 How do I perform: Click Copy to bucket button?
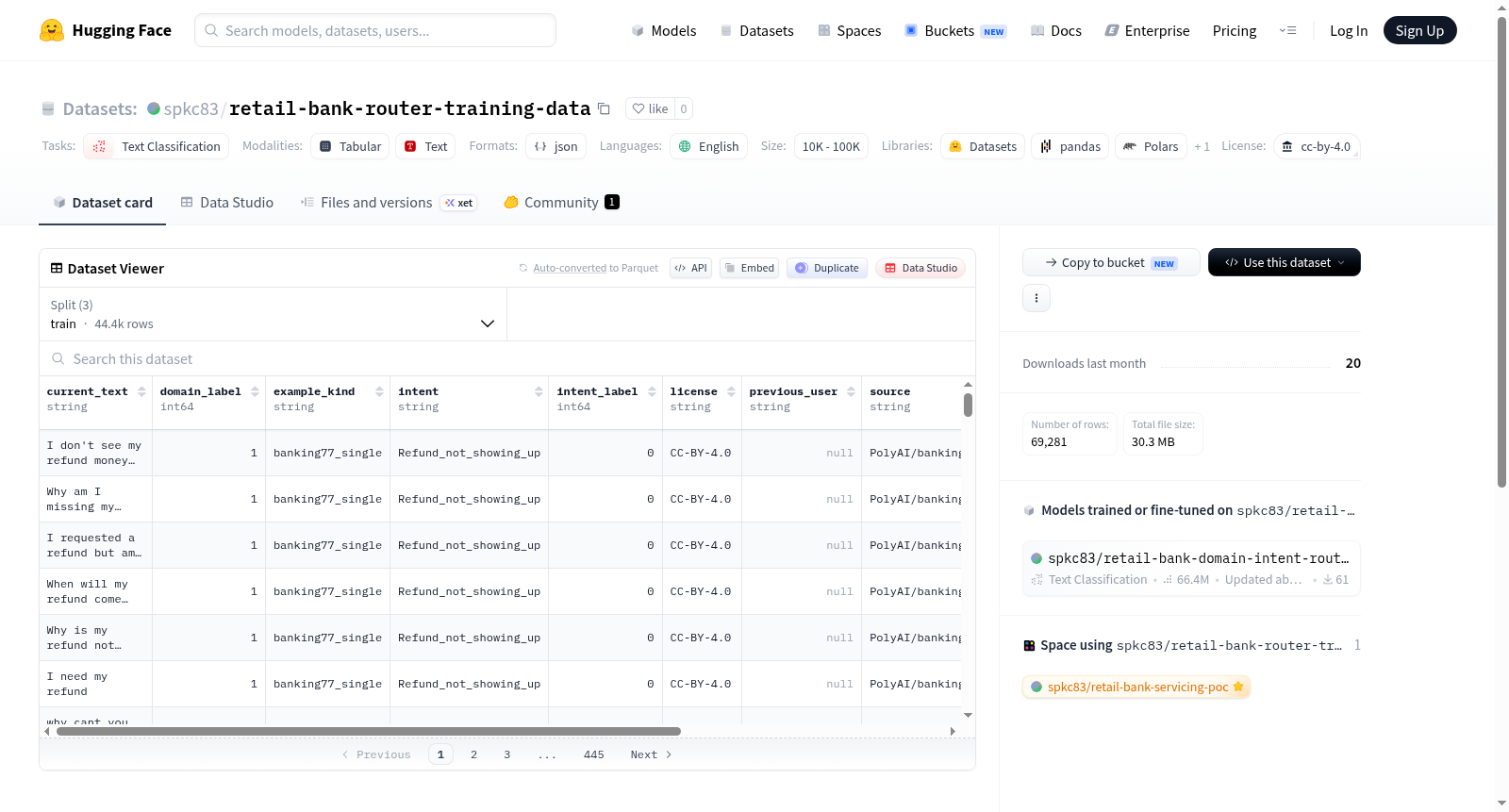1111,262
